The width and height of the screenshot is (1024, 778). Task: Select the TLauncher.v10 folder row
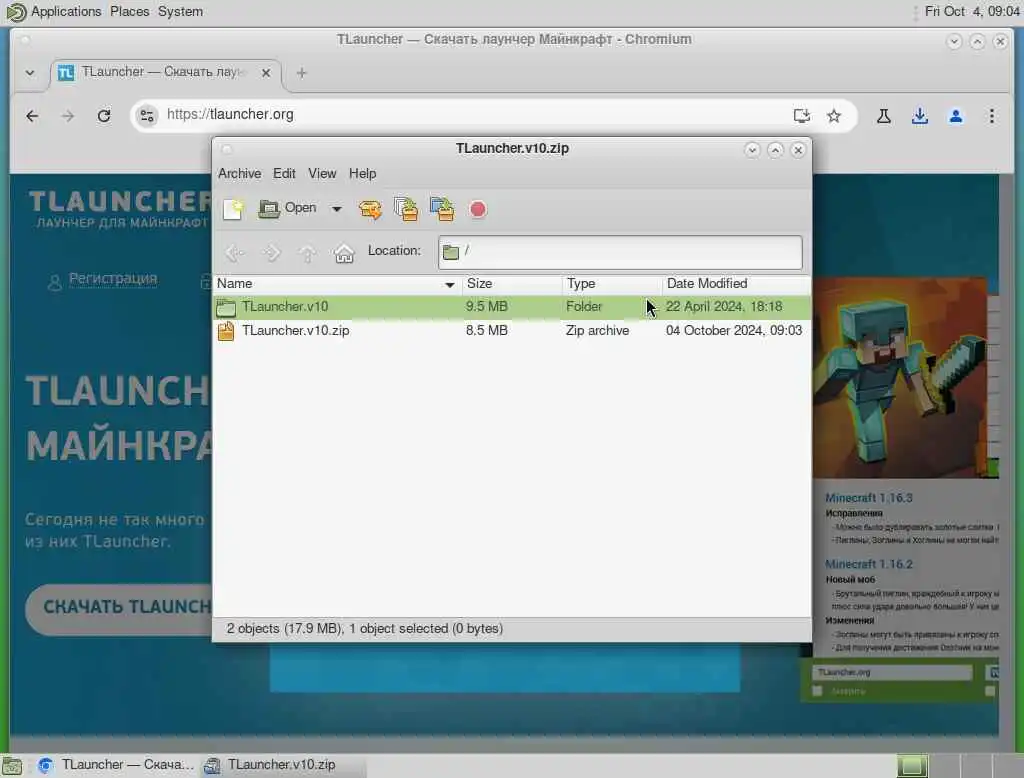pyautogui.click(x=512, y=307)
